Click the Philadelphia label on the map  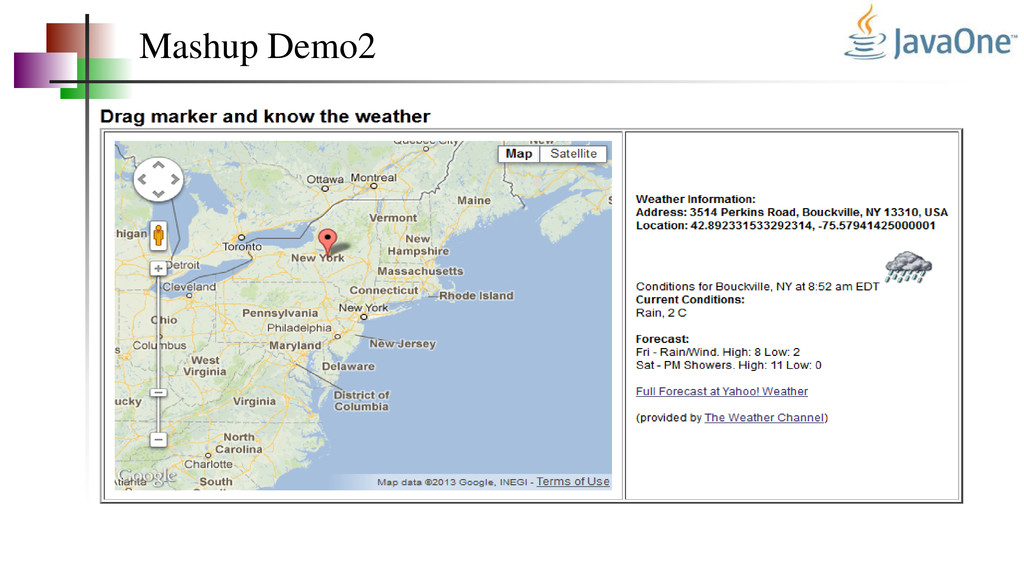pos(299,328)
